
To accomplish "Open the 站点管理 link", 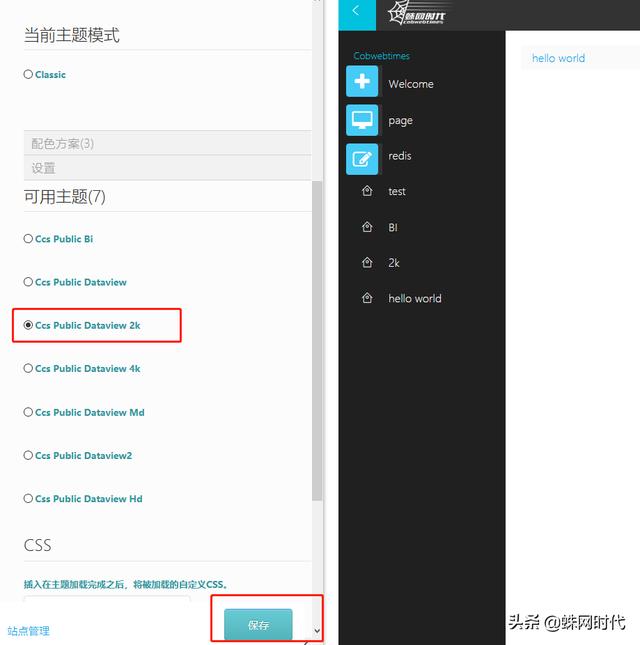I will point(28,631).
